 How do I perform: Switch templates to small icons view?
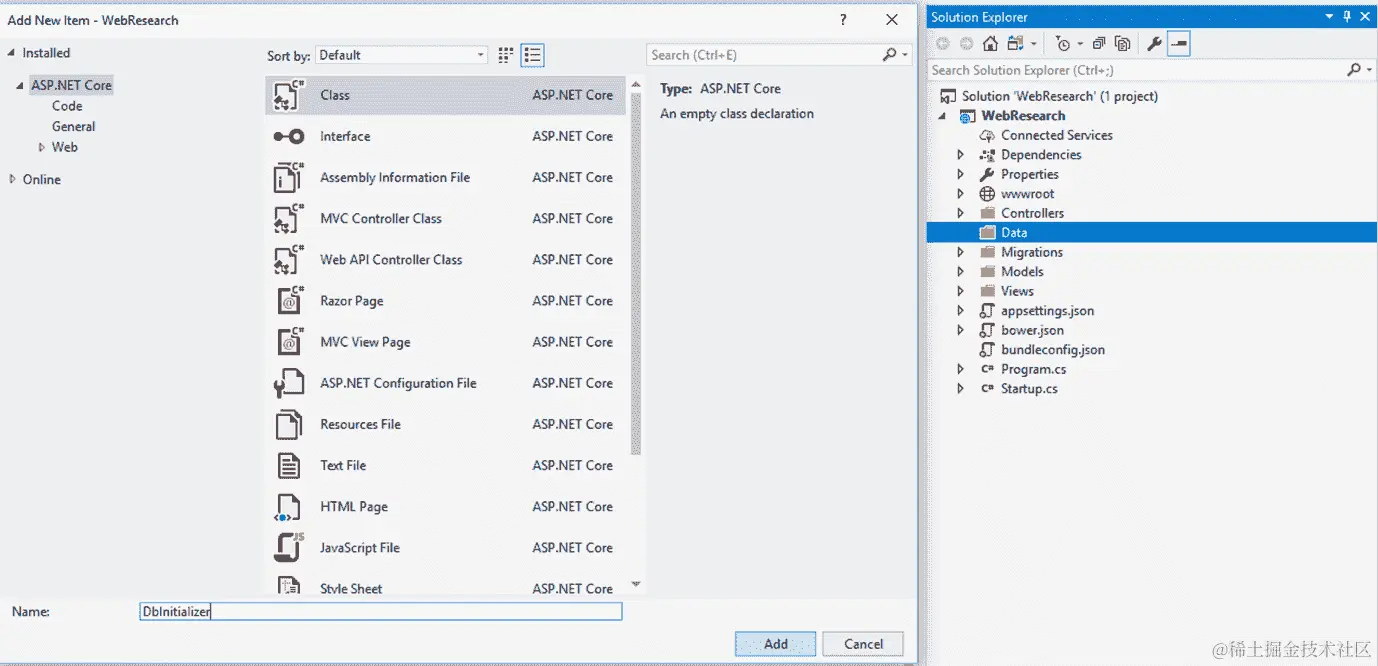pos(506,55)
